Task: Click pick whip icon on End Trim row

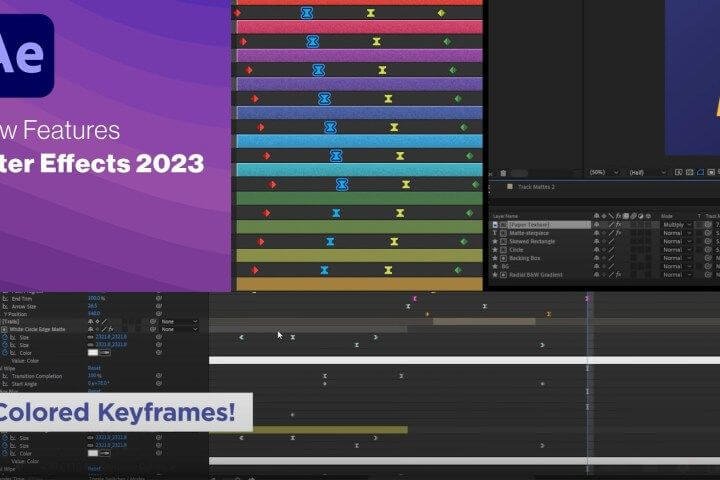Action: pos(159,299)
